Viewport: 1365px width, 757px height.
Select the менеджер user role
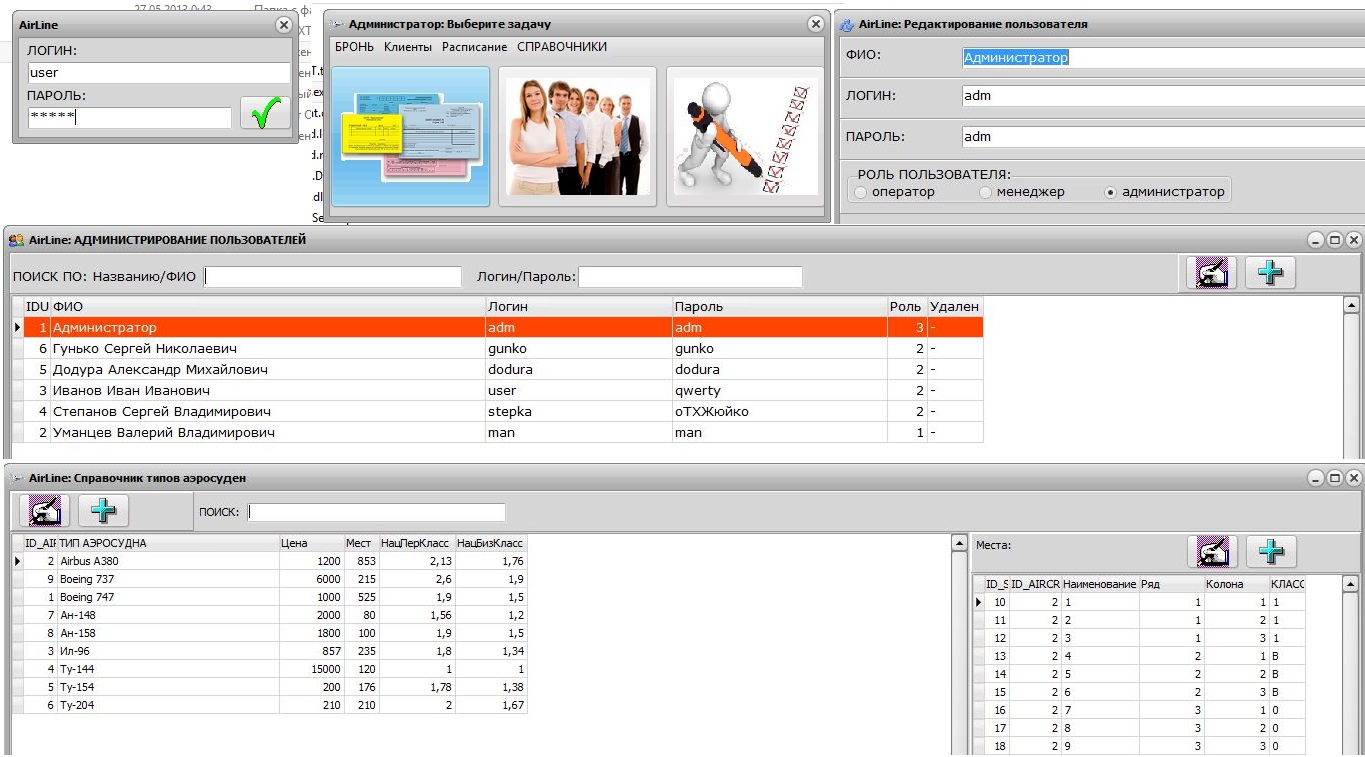coord(1022,192)
